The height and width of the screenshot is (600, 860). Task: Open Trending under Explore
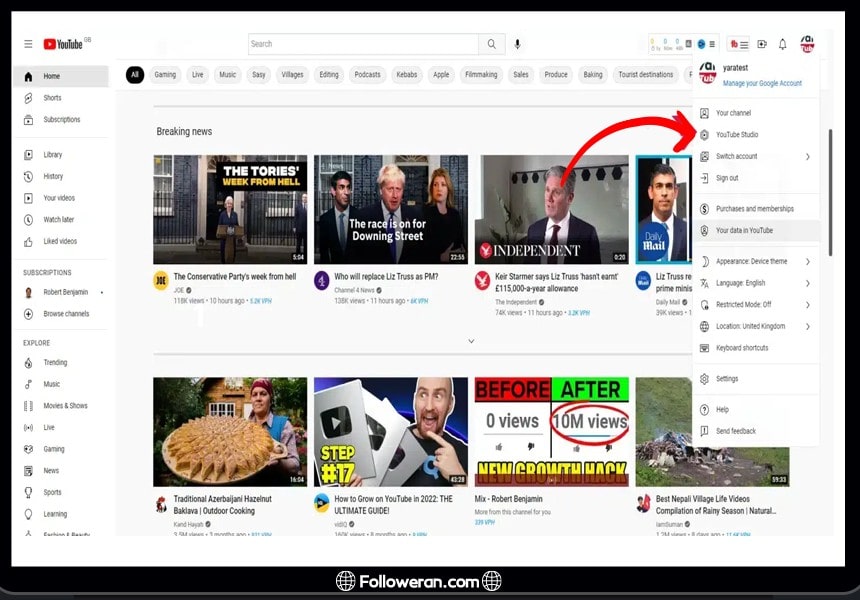point(55,363)
